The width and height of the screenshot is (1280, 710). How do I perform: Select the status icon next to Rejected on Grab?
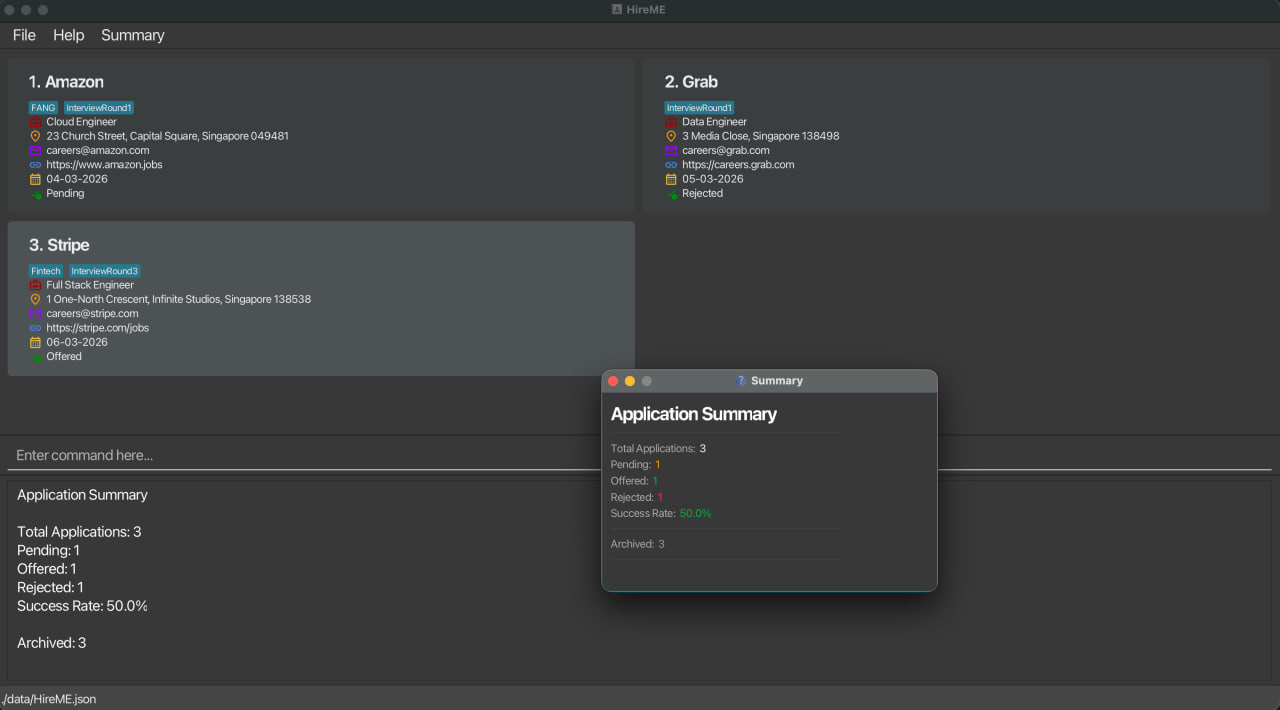click(x=670, y=193)
